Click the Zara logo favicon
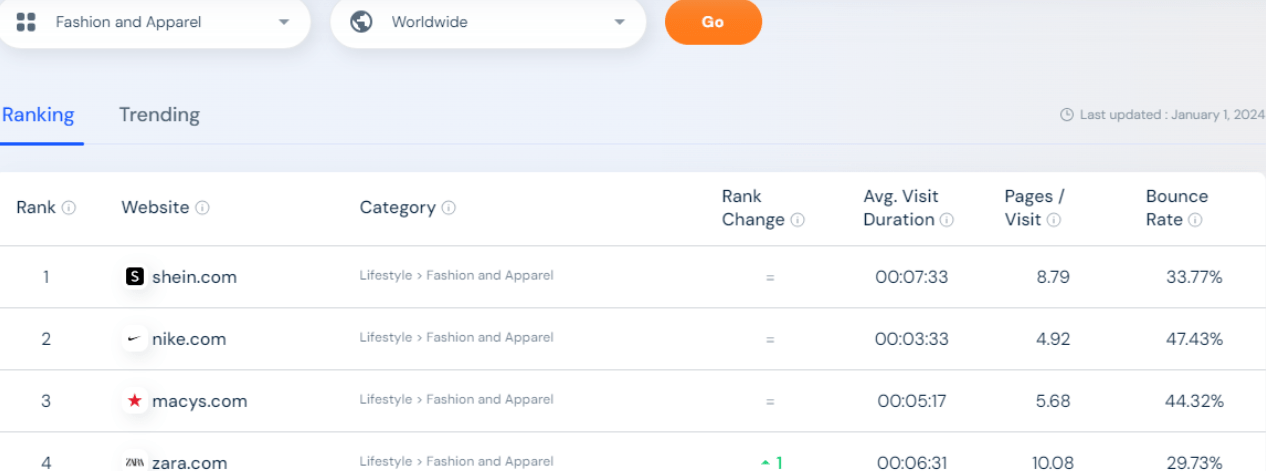Viewport: 1266px width, 471px height. [135, 462]
